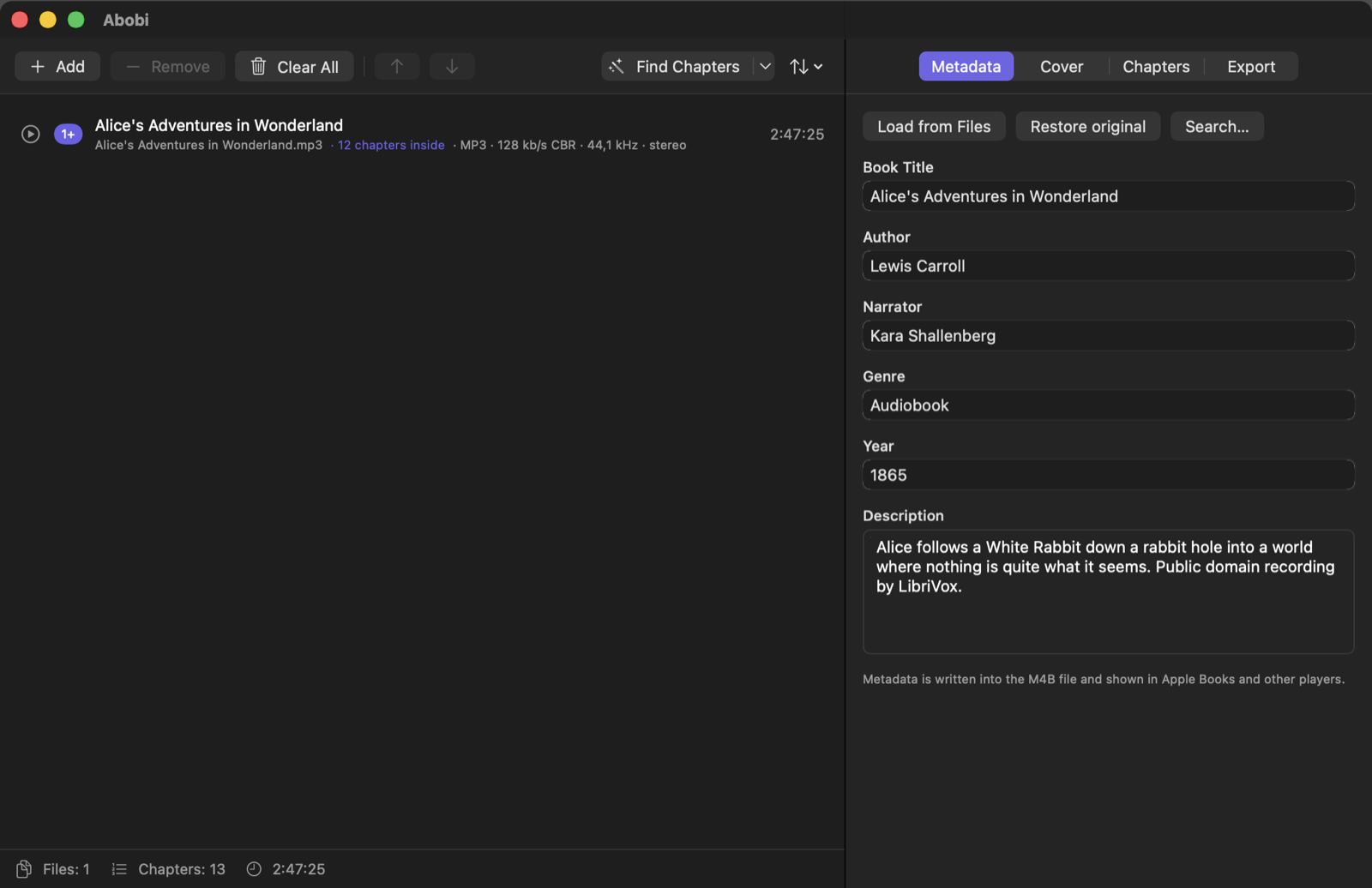The image size is (1372, 888).
Task: Load metadata from files
Action: [934, 127]
